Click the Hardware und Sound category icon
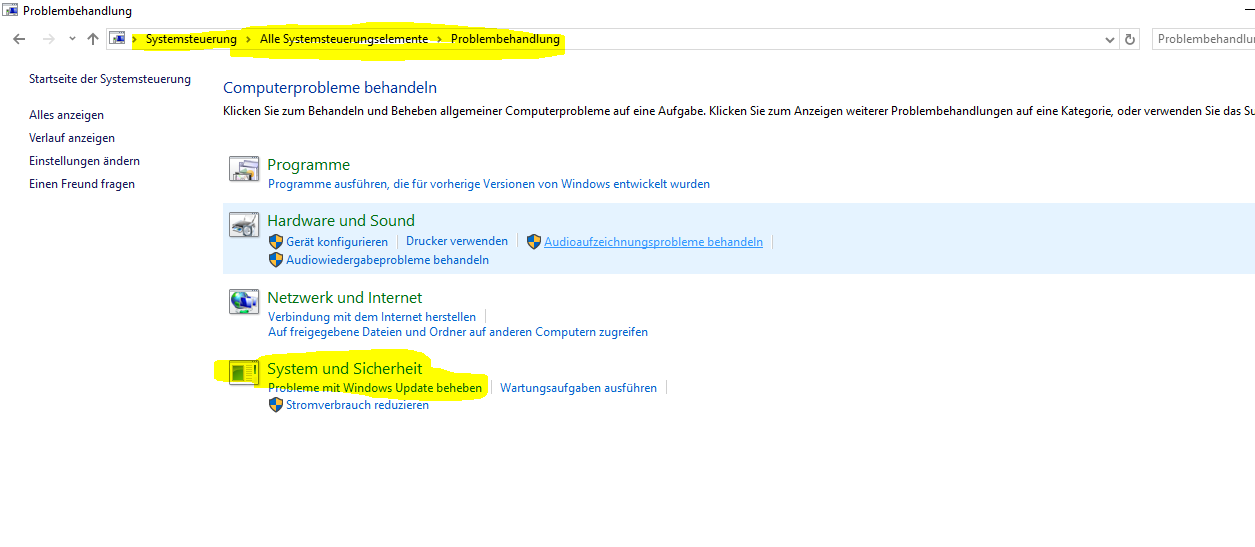 pyautogui.click(x=244, y=225)
